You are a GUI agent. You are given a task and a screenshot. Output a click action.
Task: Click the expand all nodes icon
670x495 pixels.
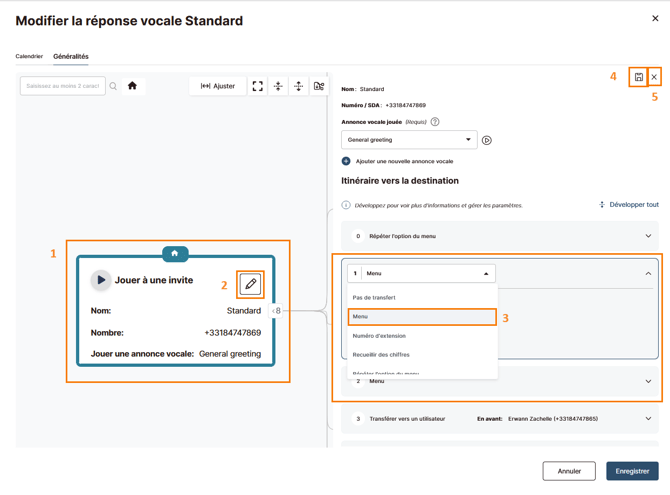(x=299, y=86)
